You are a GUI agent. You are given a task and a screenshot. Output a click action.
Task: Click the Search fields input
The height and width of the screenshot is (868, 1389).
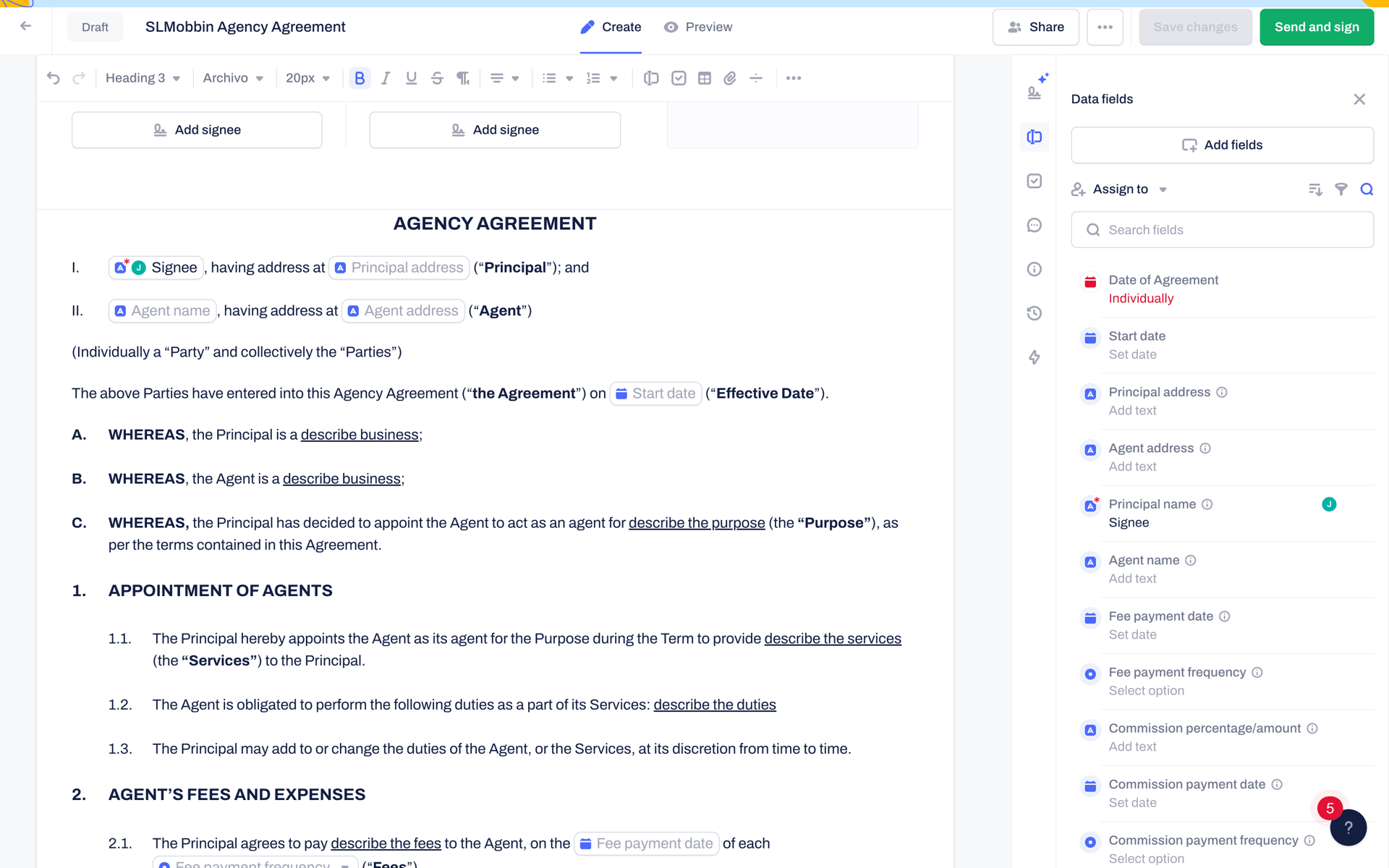pos(1222,230)
